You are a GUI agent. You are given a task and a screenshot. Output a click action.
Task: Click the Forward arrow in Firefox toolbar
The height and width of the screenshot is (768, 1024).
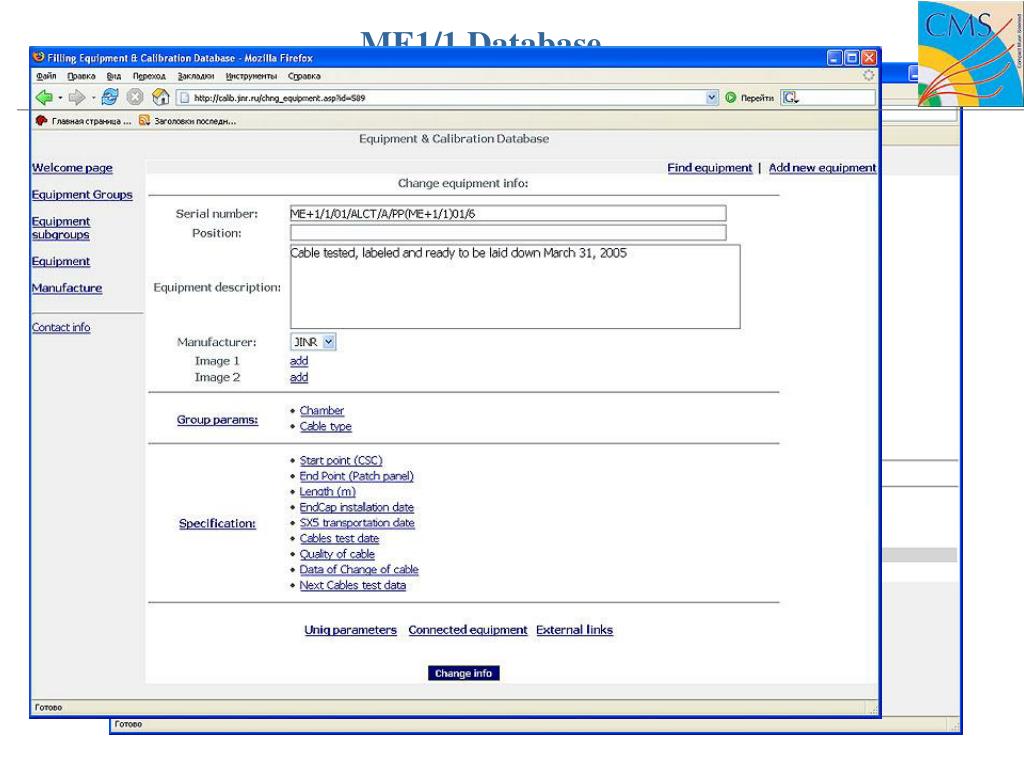tap(76, 97)
